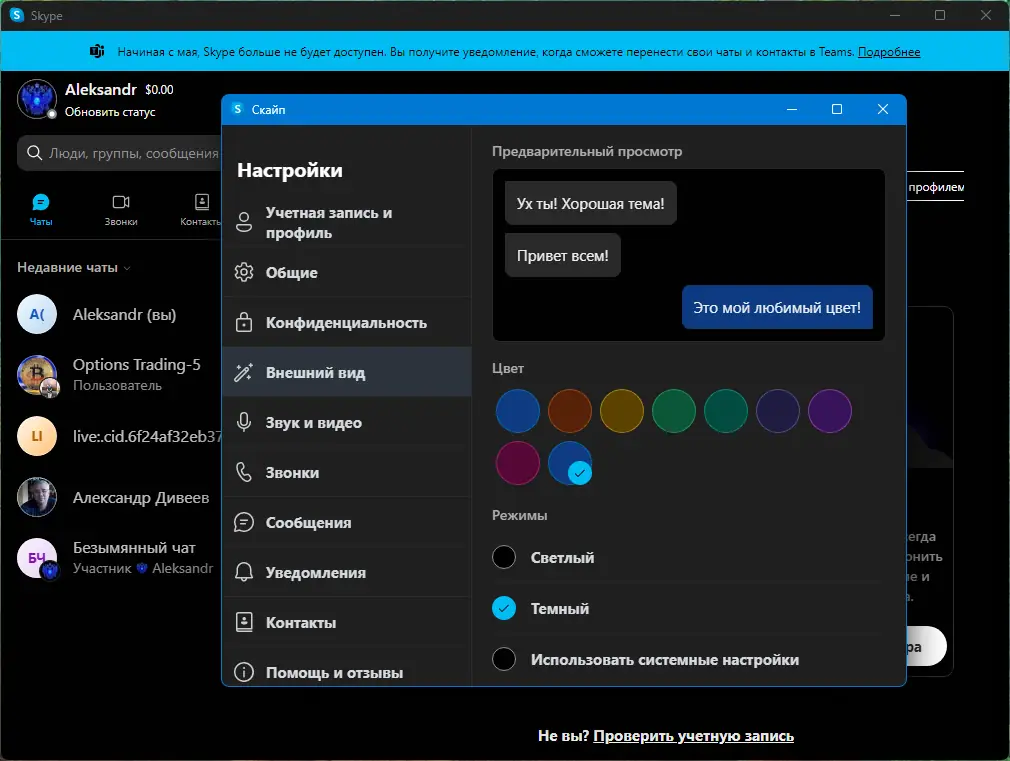The width and height of the screenshot is (1010, 761).
Task: Switch to the Чаты tab
Action: pos(41,210)
